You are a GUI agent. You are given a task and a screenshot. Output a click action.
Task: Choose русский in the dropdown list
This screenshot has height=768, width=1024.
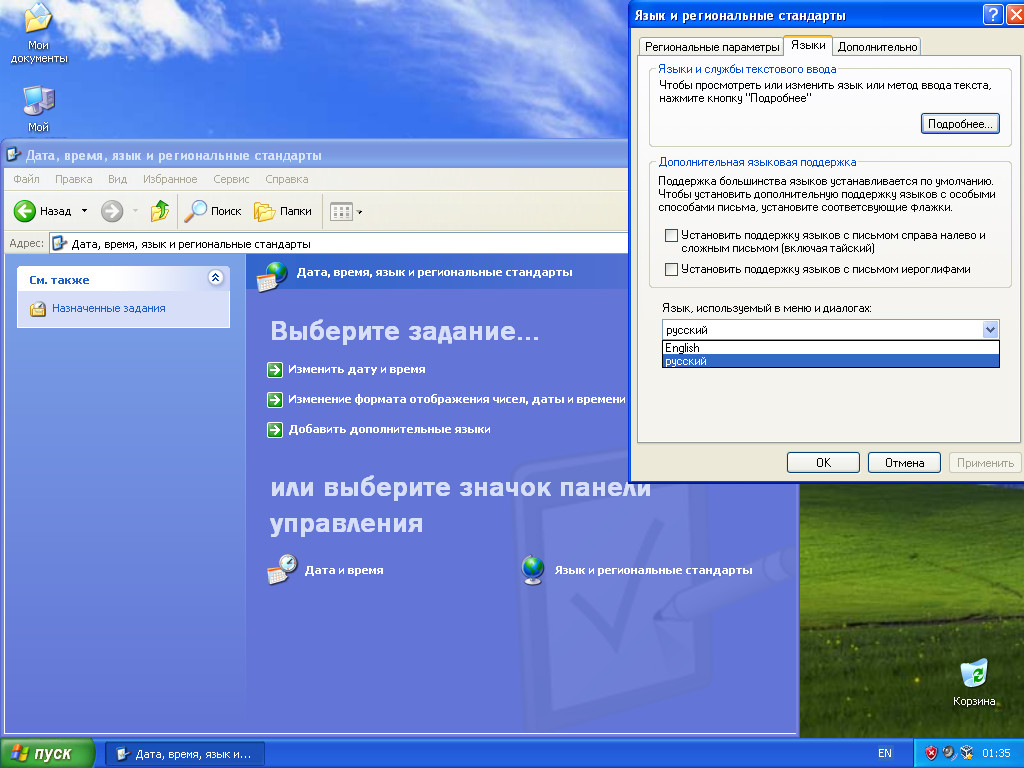pyautogui.click(x=831, y=361)
